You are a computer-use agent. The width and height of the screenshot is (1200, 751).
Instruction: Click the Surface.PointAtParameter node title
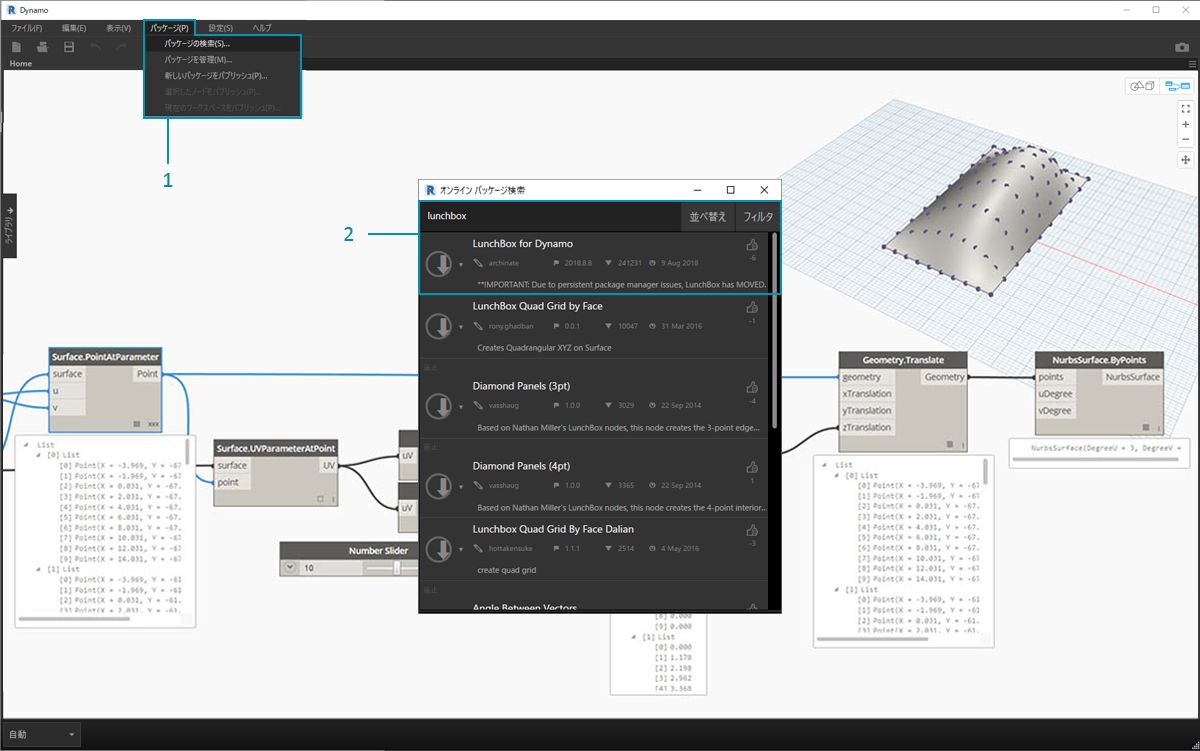click(105, 357)
